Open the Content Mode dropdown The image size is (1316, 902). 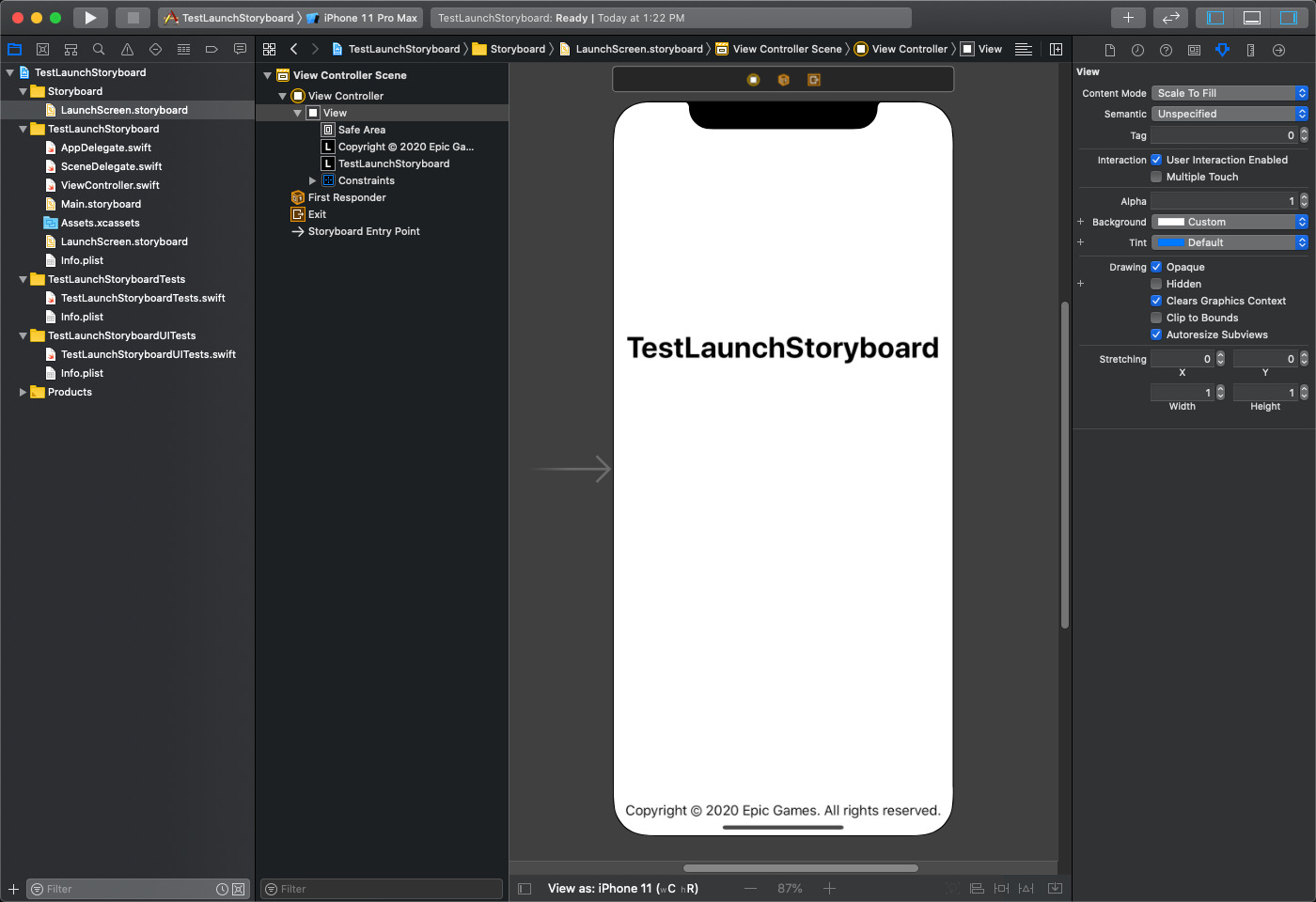1230,93
